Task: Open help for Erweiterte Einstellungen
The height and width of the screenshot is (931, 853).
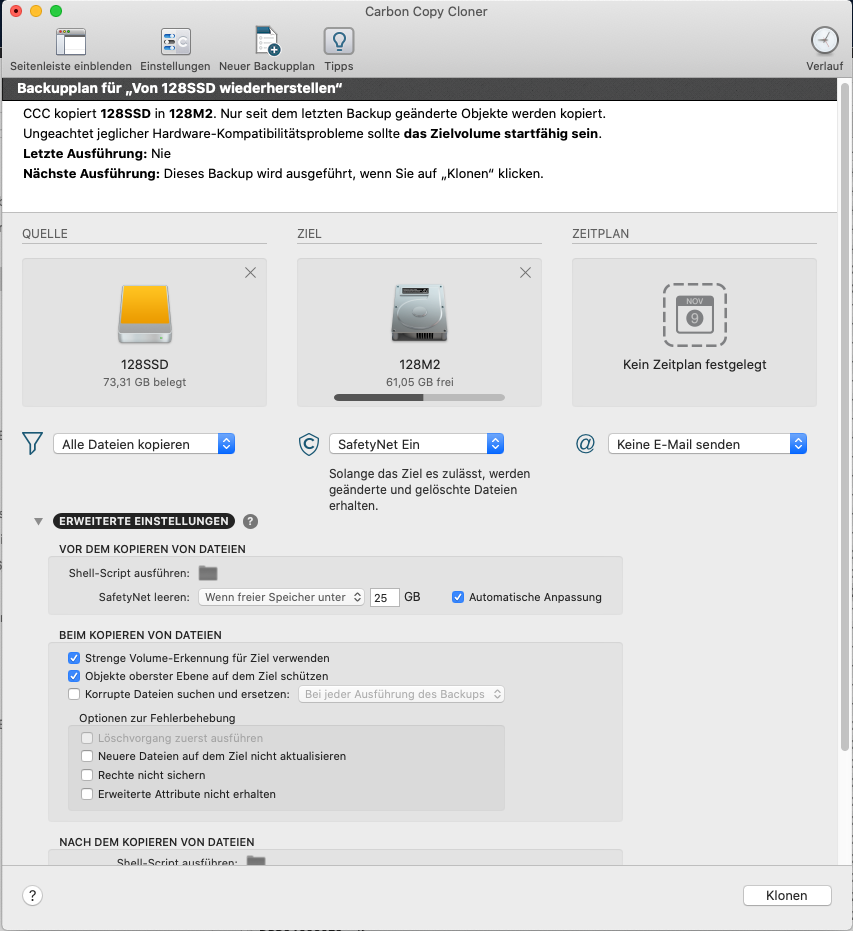Action: pyautogui.click(x=250, y=521)
